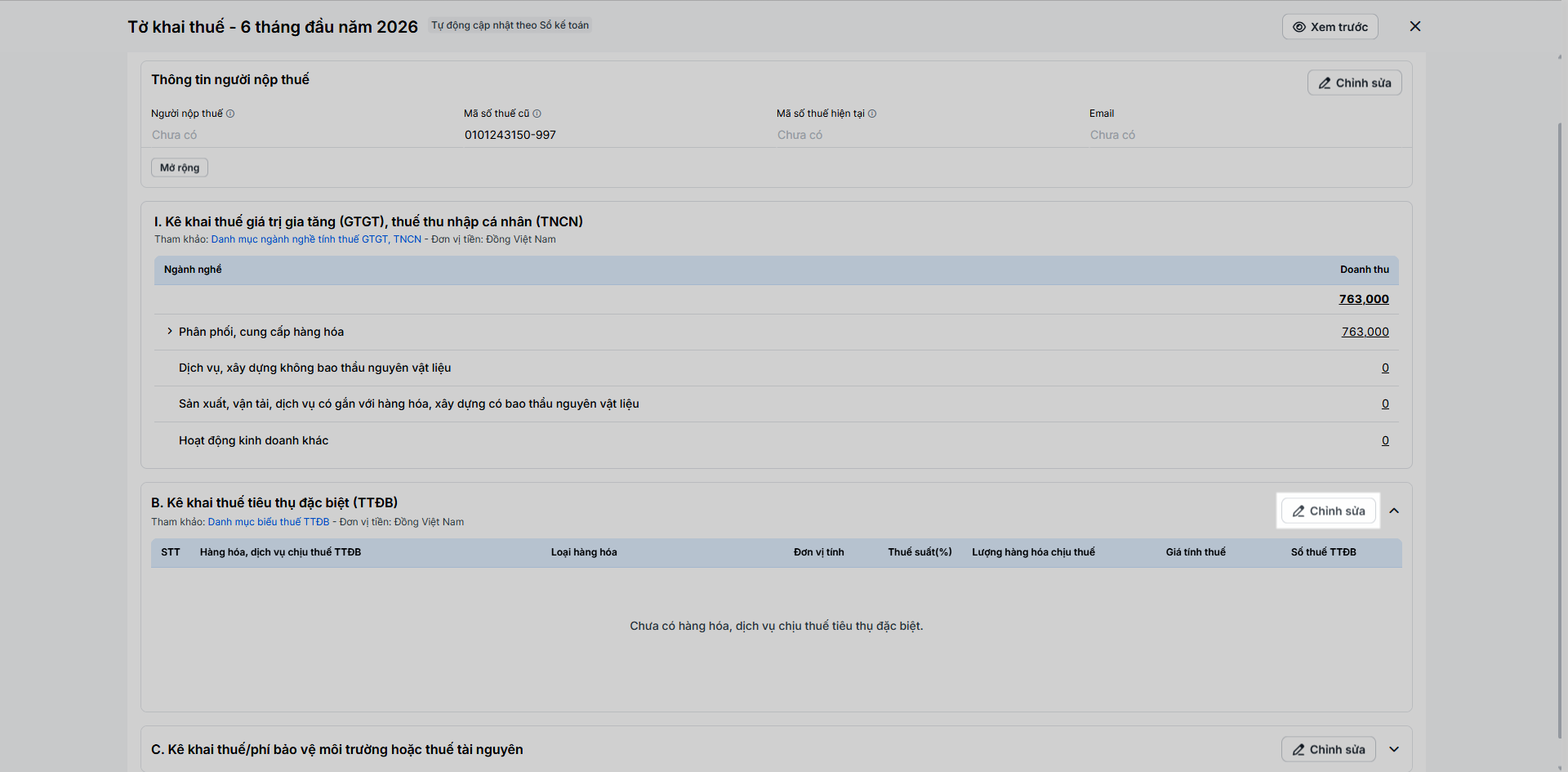Collapse section B with the up chevron
1568x772 pixels.
pos(1394,511)
